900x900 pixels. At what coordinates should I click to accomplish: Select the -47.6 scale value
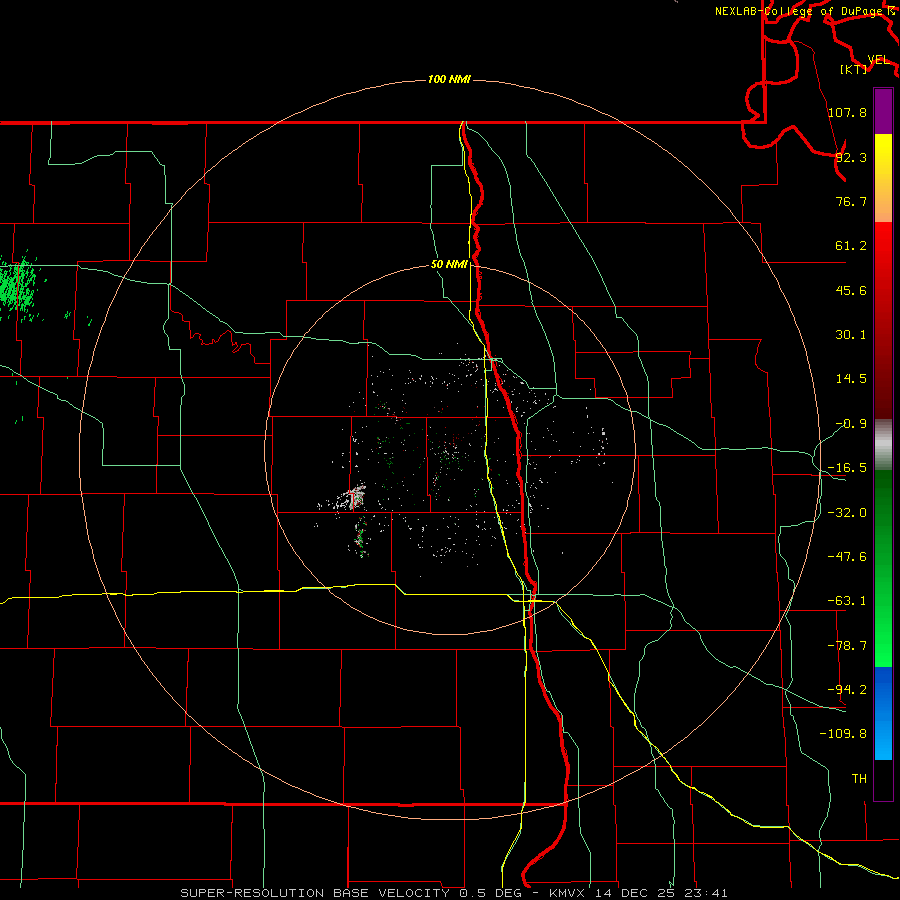pyautogui.click(x=847, y=557)
